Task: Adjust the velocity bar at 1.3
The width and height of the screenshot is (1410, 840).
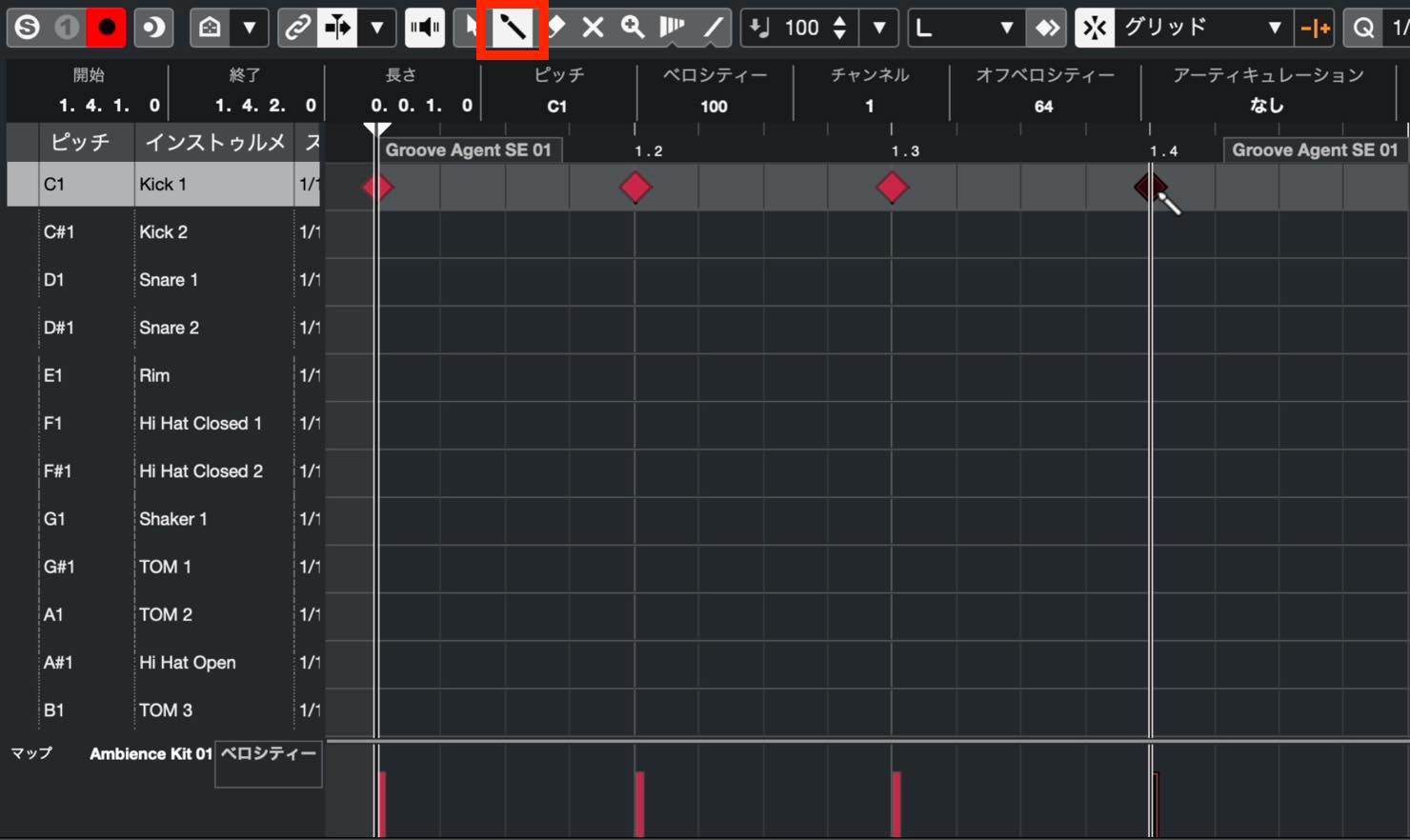Action: tap(896, 804)
